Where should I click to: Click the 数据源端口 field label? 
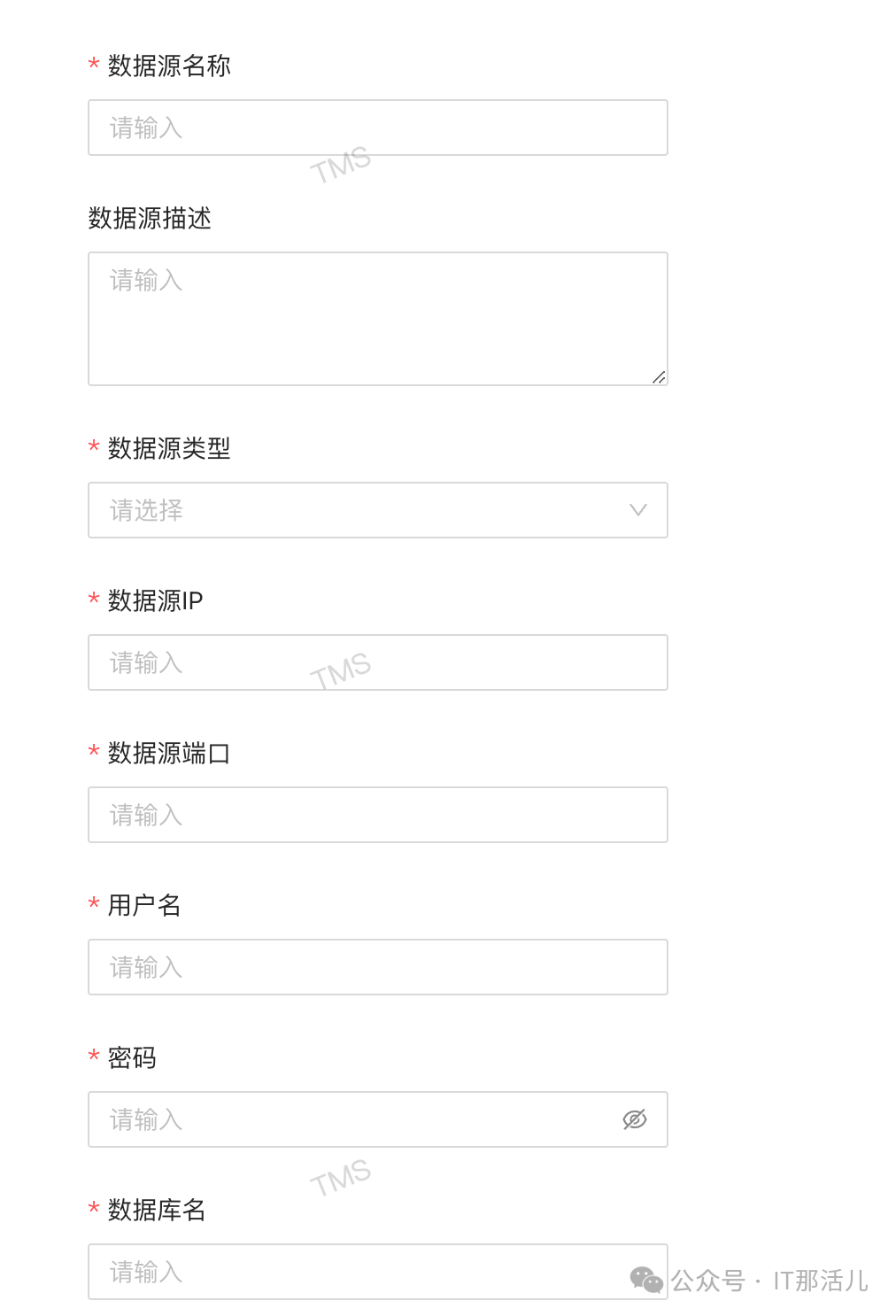[x=169, y=753]
